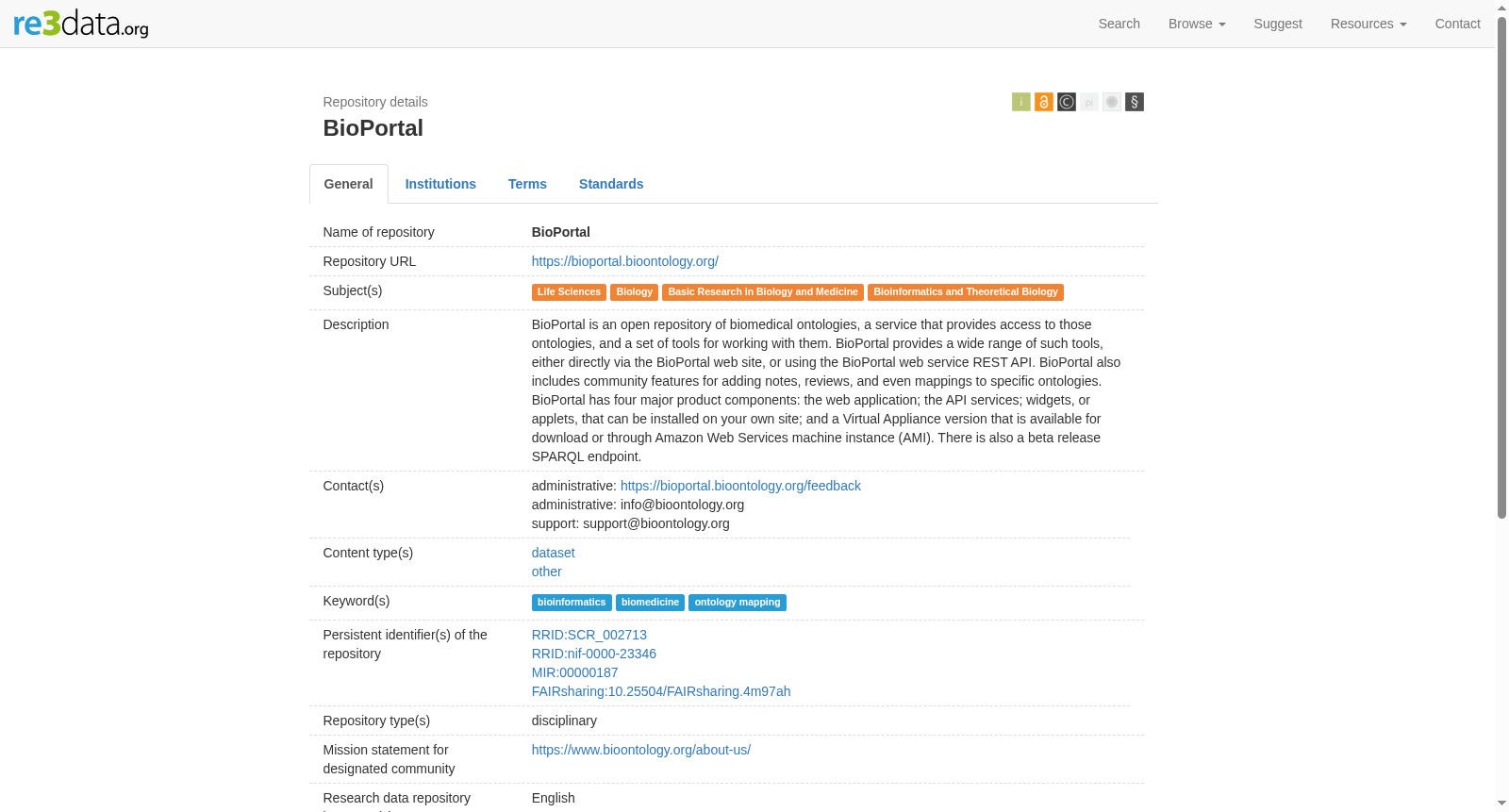Open the bioportal.bioontology.org repository URL

625,261
